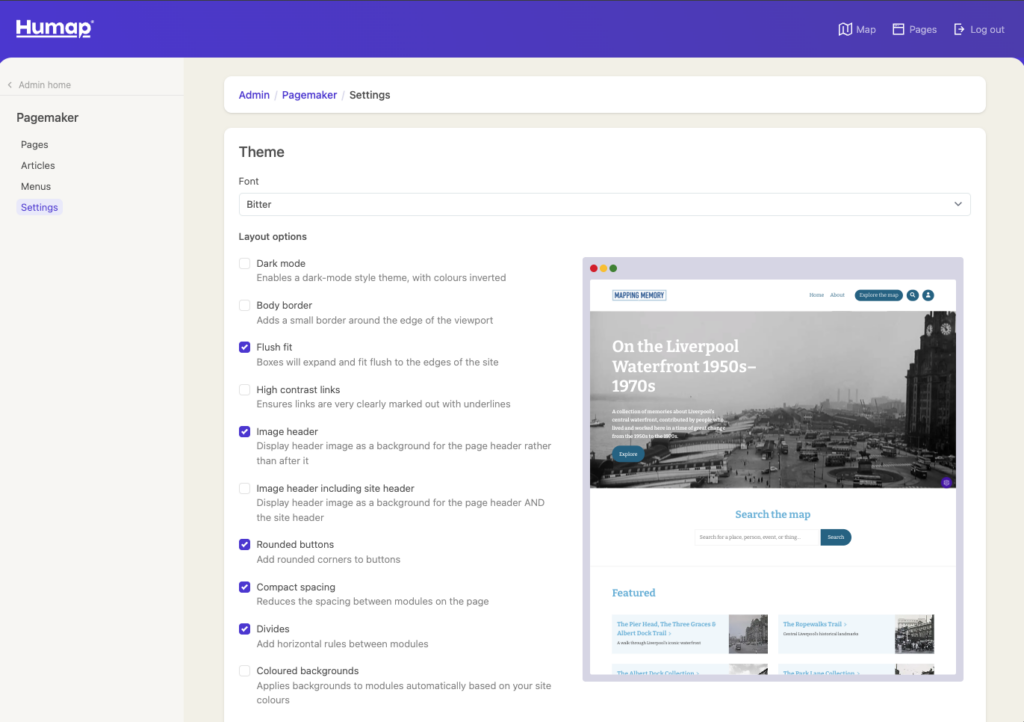Select Articles in the Pagemaker sidebar
The width and height of the screenshot is (1024, 722).
tap(38, 166)
